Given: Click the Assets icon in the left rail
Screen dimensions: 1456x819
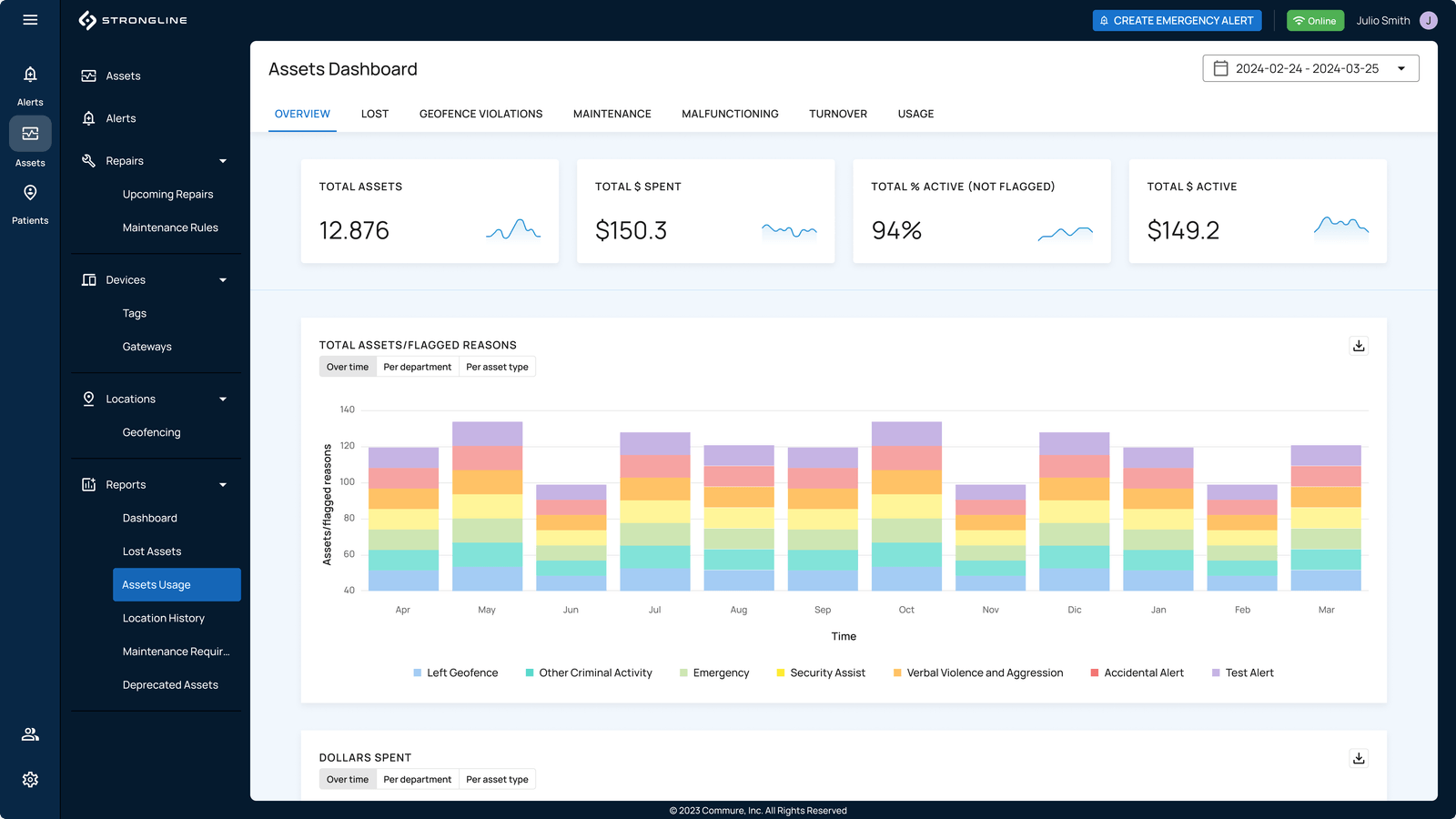Looking at the screenshot, I should point(30,133).
